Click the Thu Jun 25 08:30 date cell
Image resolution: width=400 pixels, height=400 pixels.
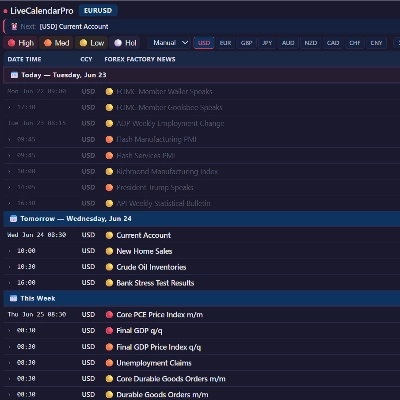click(37, 315)
